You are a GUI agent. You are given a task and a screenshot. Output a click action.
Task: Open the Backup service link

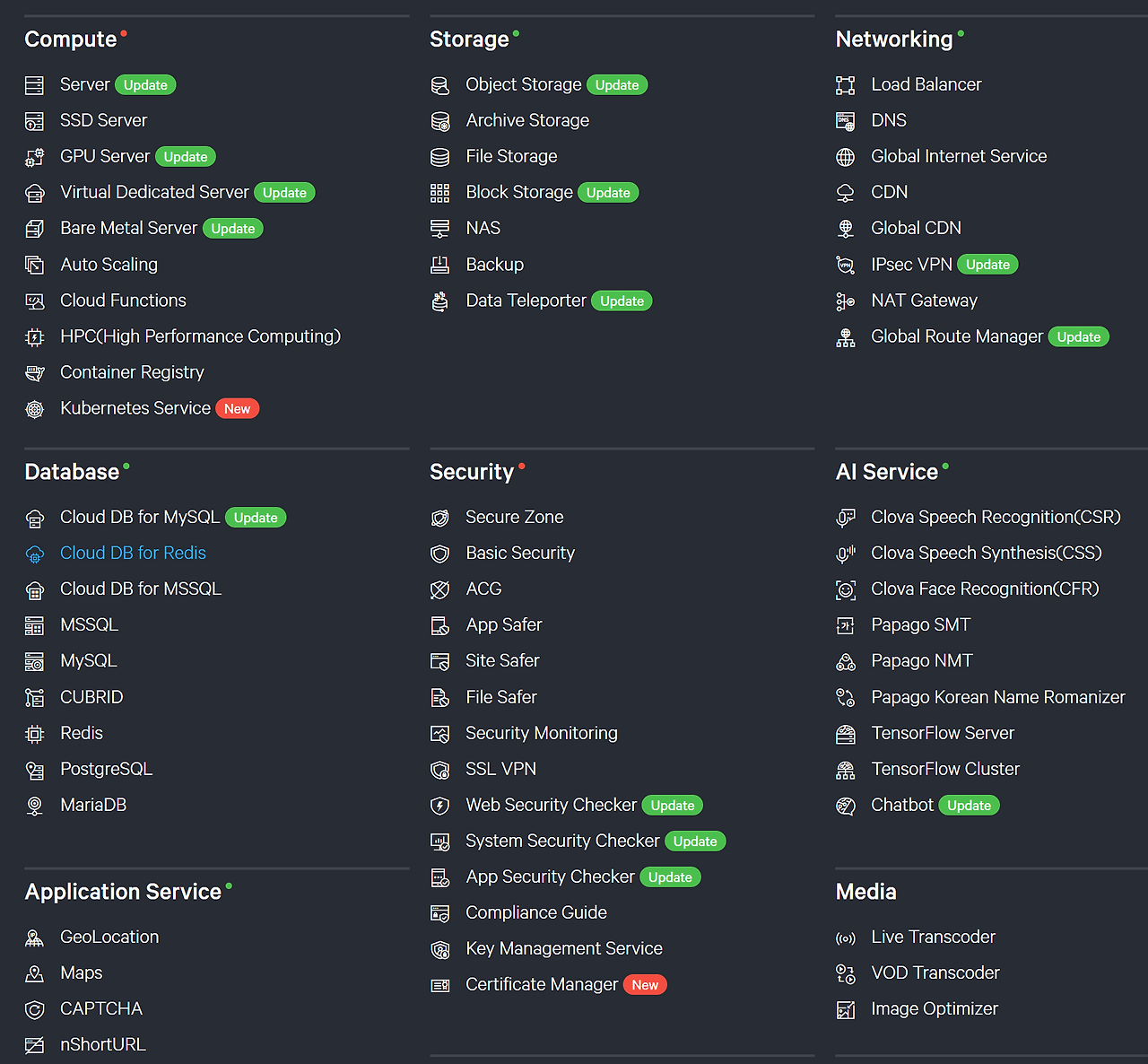click(494, 265)
